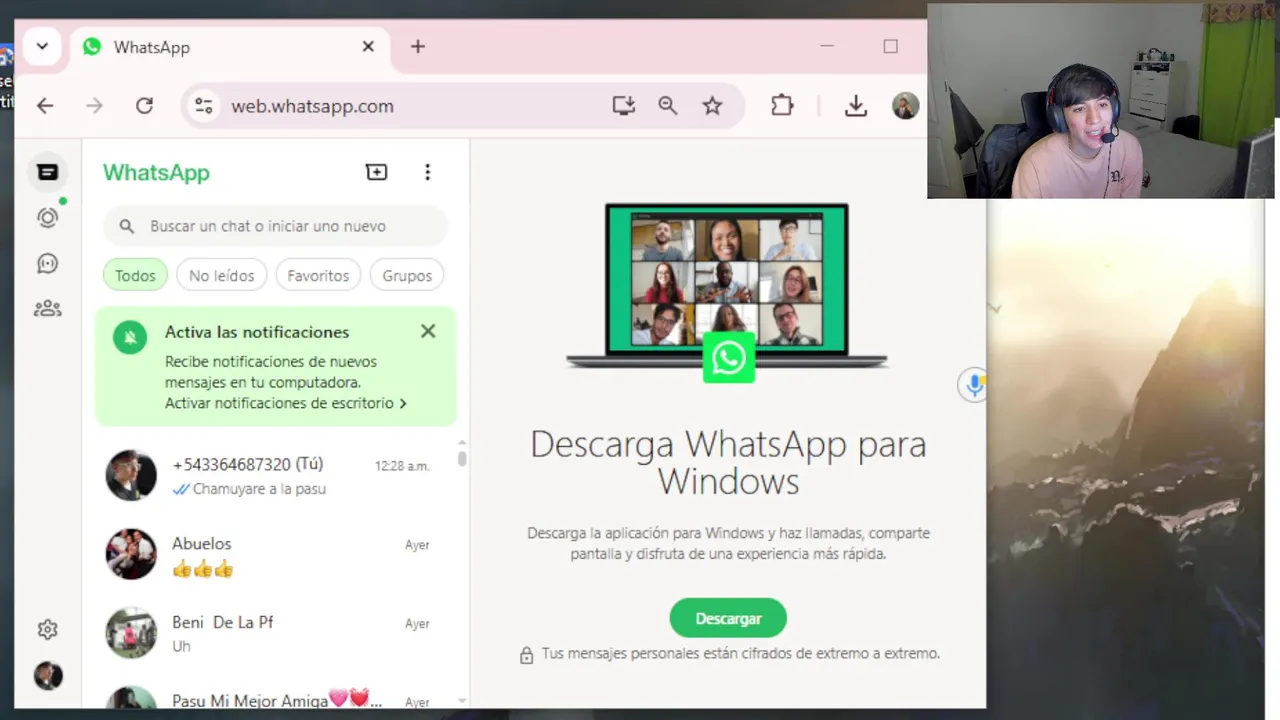The height and width of the screenshot is (720, 1280).
Task: Open the three-dot WhatsApp menu
Action: [427, 172]
